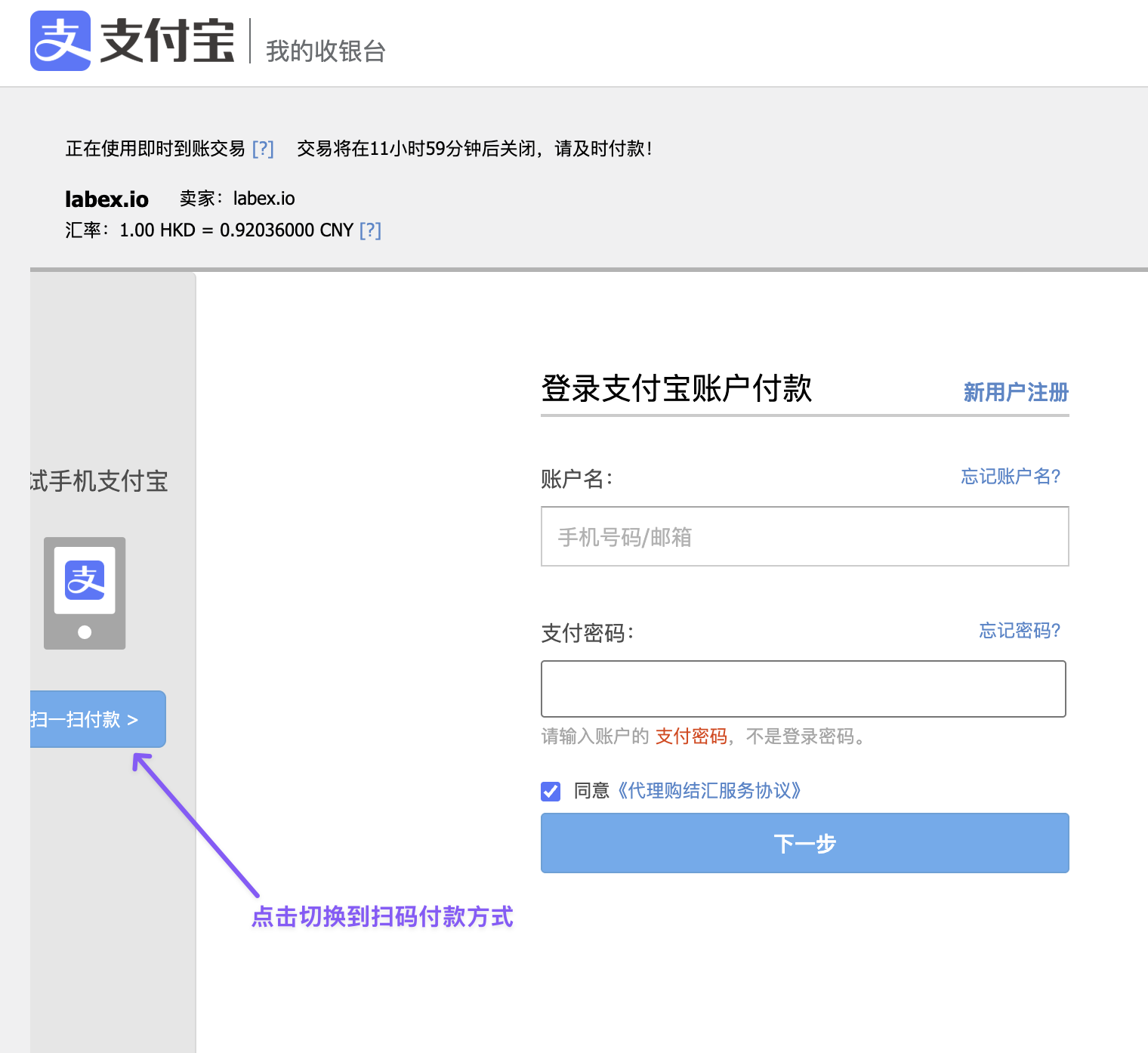Click 忘记账户名? link

(1011, 477)
